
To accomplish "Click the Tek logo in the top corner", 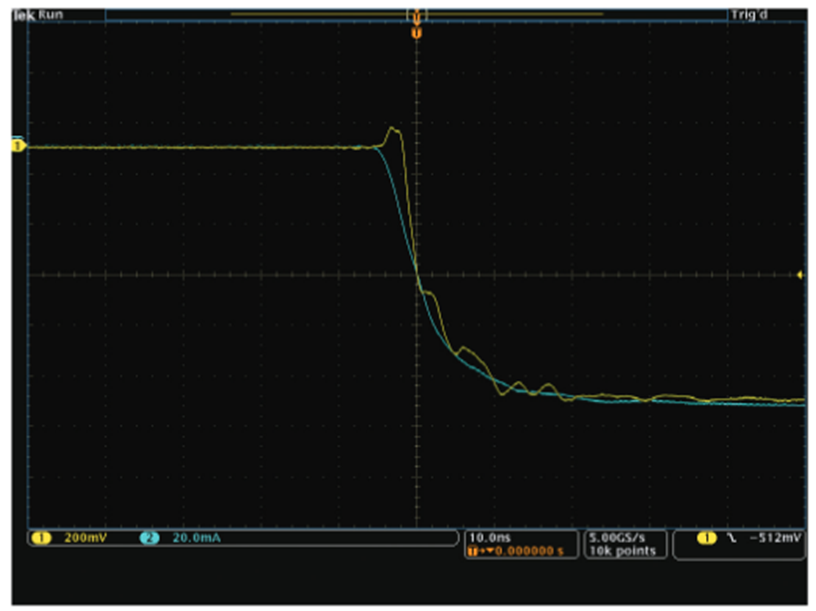I will [24, 16].
